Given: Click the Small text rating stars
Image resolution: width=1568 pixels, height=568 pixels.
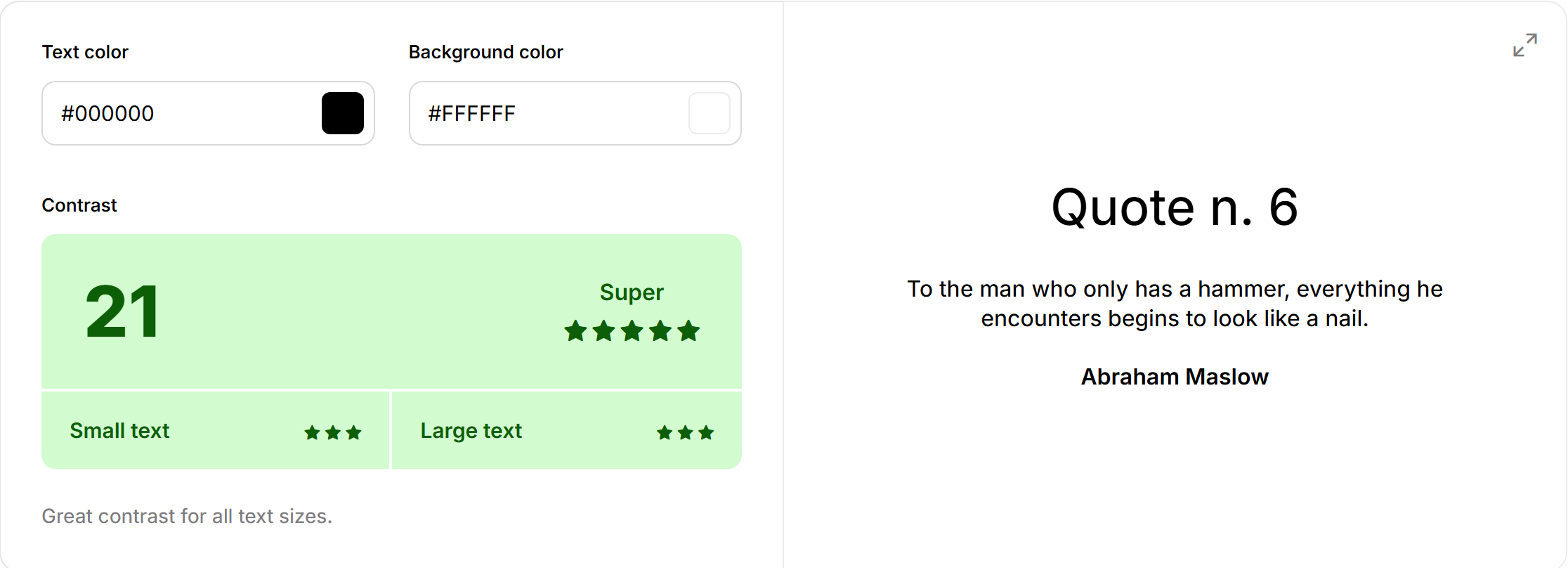Looking at the screenshot, I should click(333, 432).
